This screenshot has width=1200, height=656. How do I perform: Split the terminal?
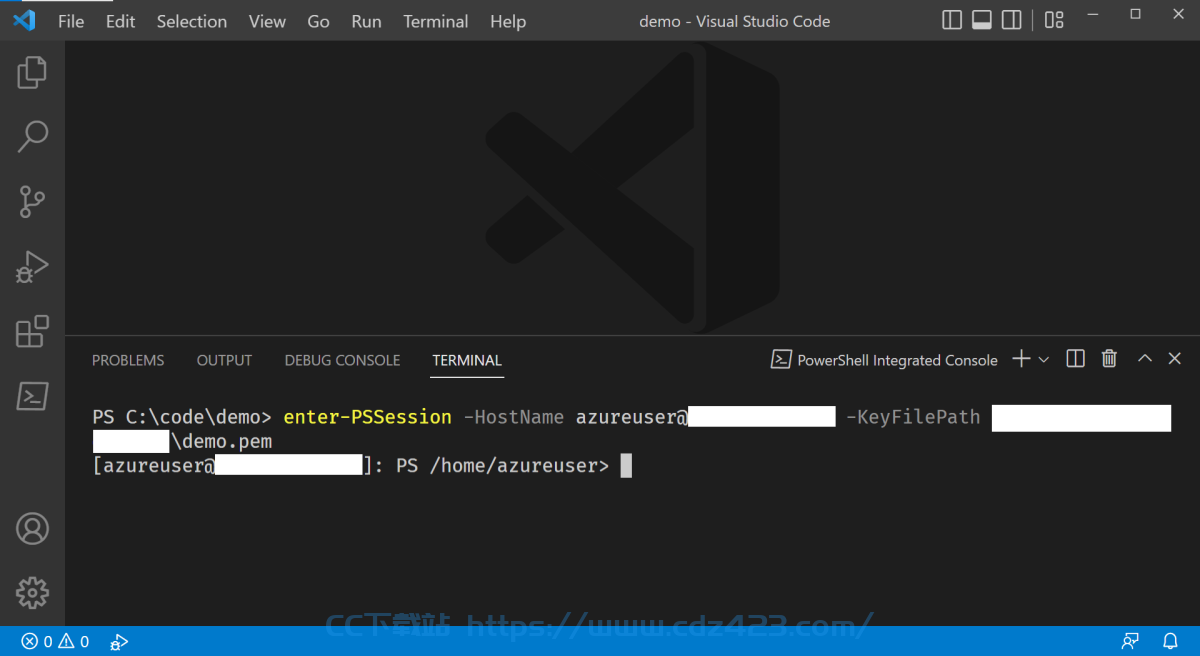1075,359
